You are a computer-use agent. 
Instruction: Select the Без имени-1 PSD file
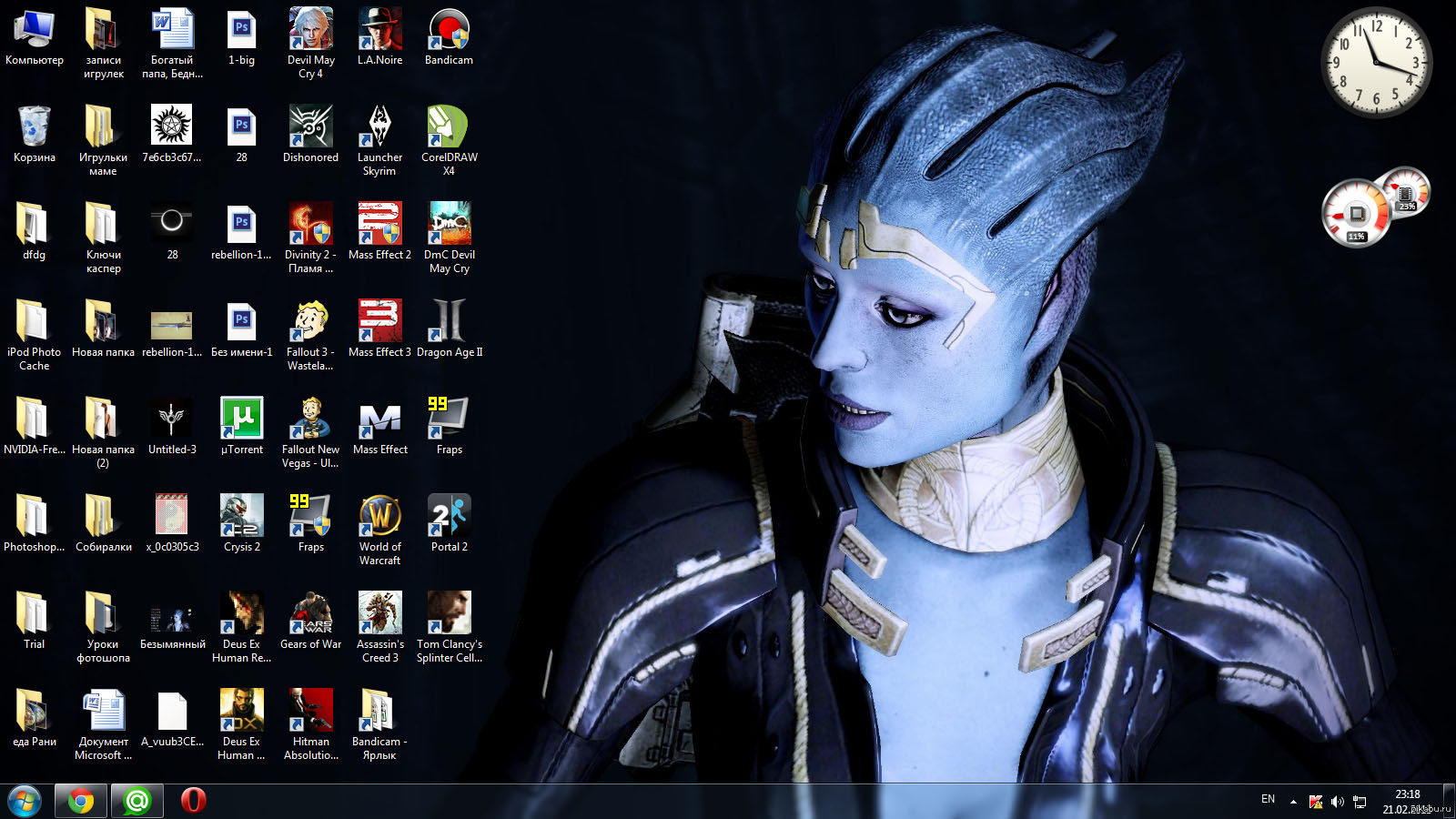(x=242, y=330)
